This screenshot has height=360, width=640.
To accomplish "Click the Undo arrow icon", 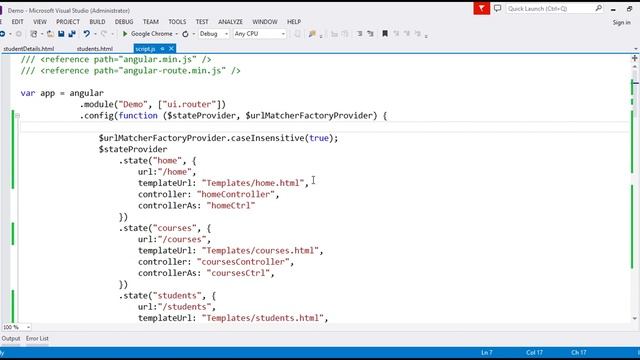I will (86, 34).
